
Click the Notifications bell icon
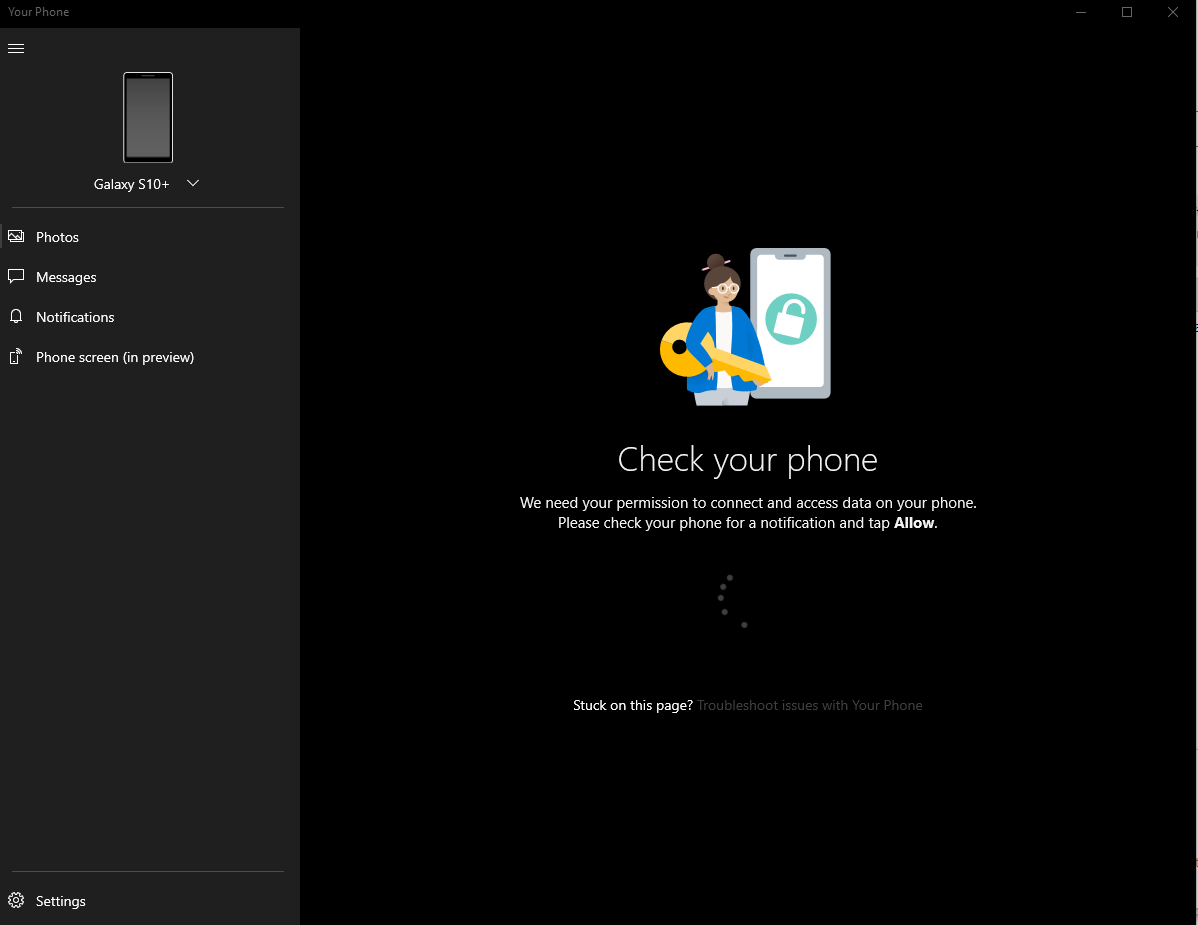click(x=16, y=317)
